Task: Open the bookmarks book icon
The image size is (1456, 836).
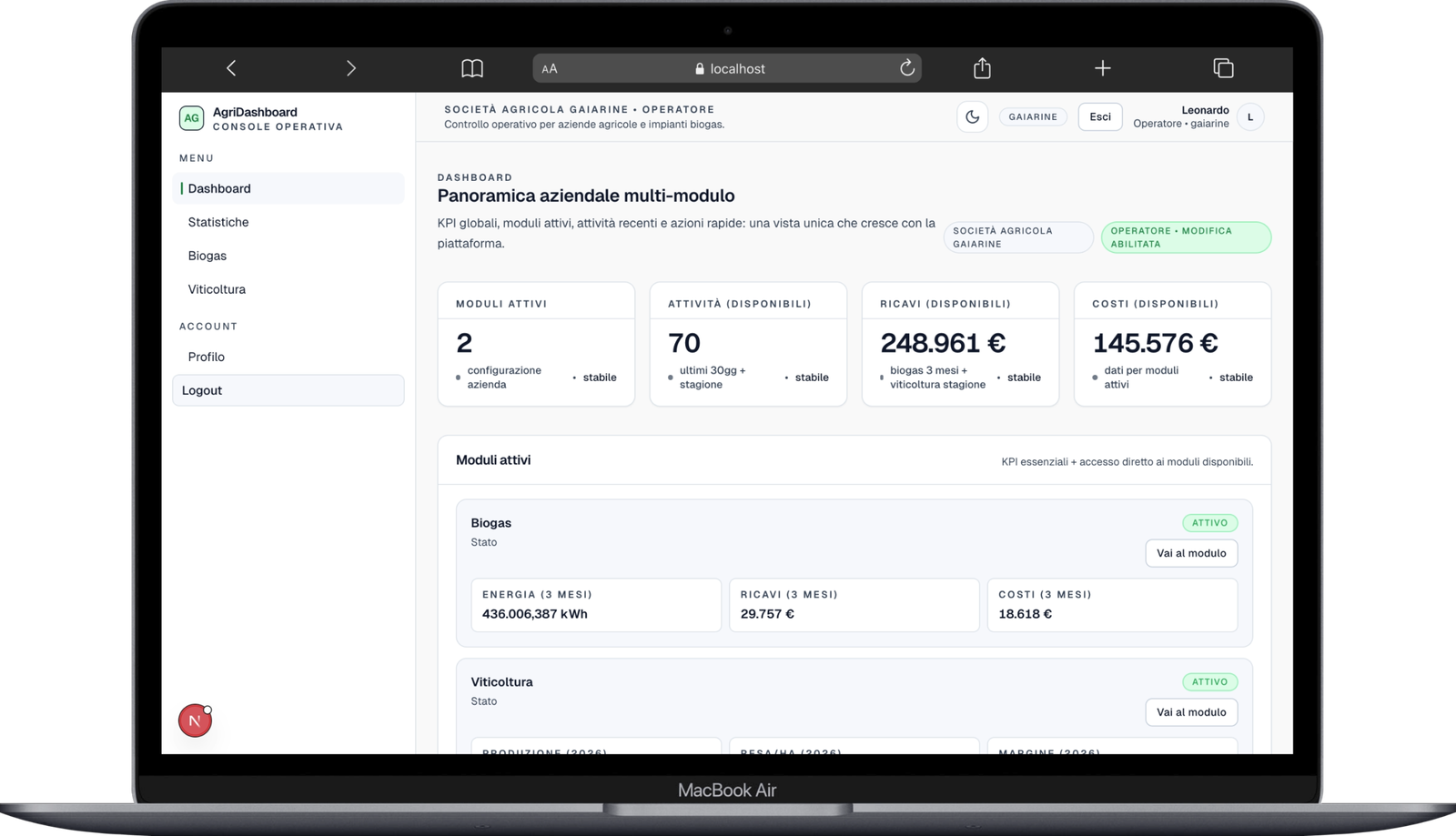Action: click(x=471, y=68)
